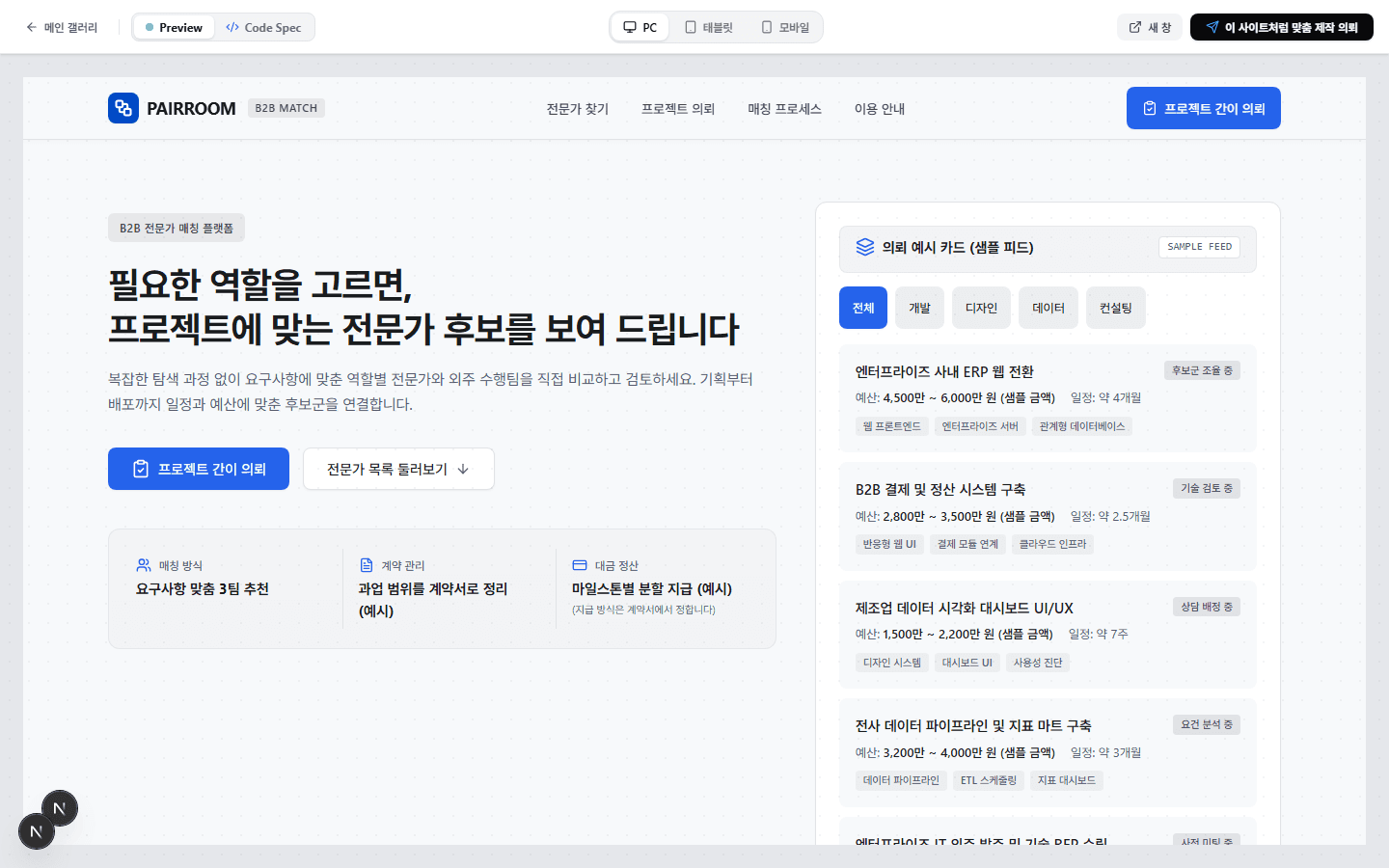Click the stacked layers icon in sample feed header
1389x868 pixels.
click(865, 248)
